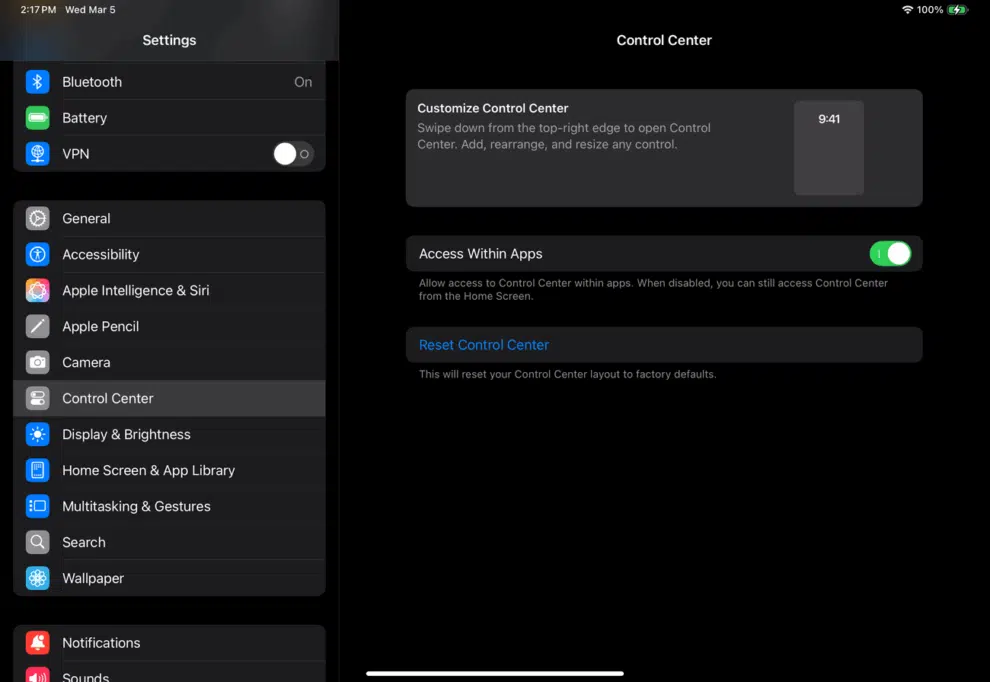Open Battery settings
This screenshot has width=990, height=682.
pos(169,117)
